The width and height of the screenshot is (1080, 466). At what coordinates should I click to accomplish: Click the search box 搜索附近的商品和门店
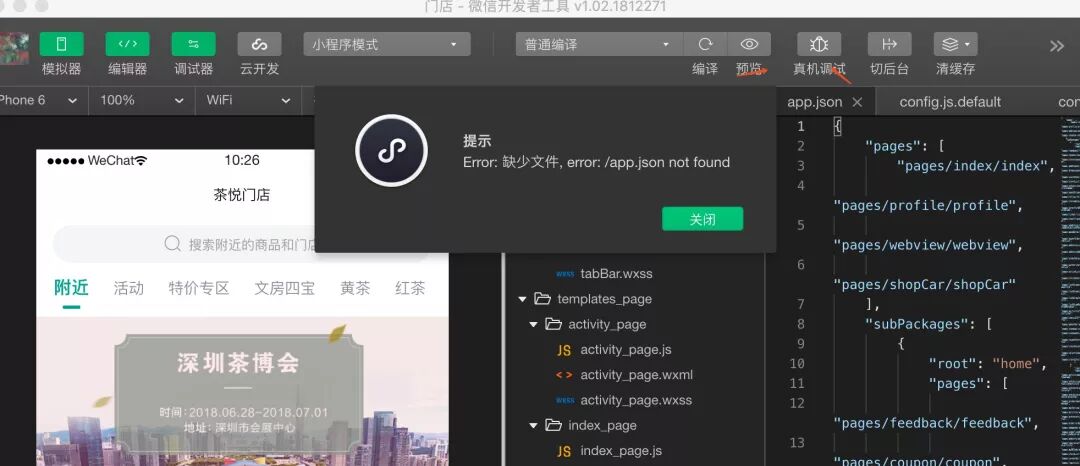tap(241, 244)
